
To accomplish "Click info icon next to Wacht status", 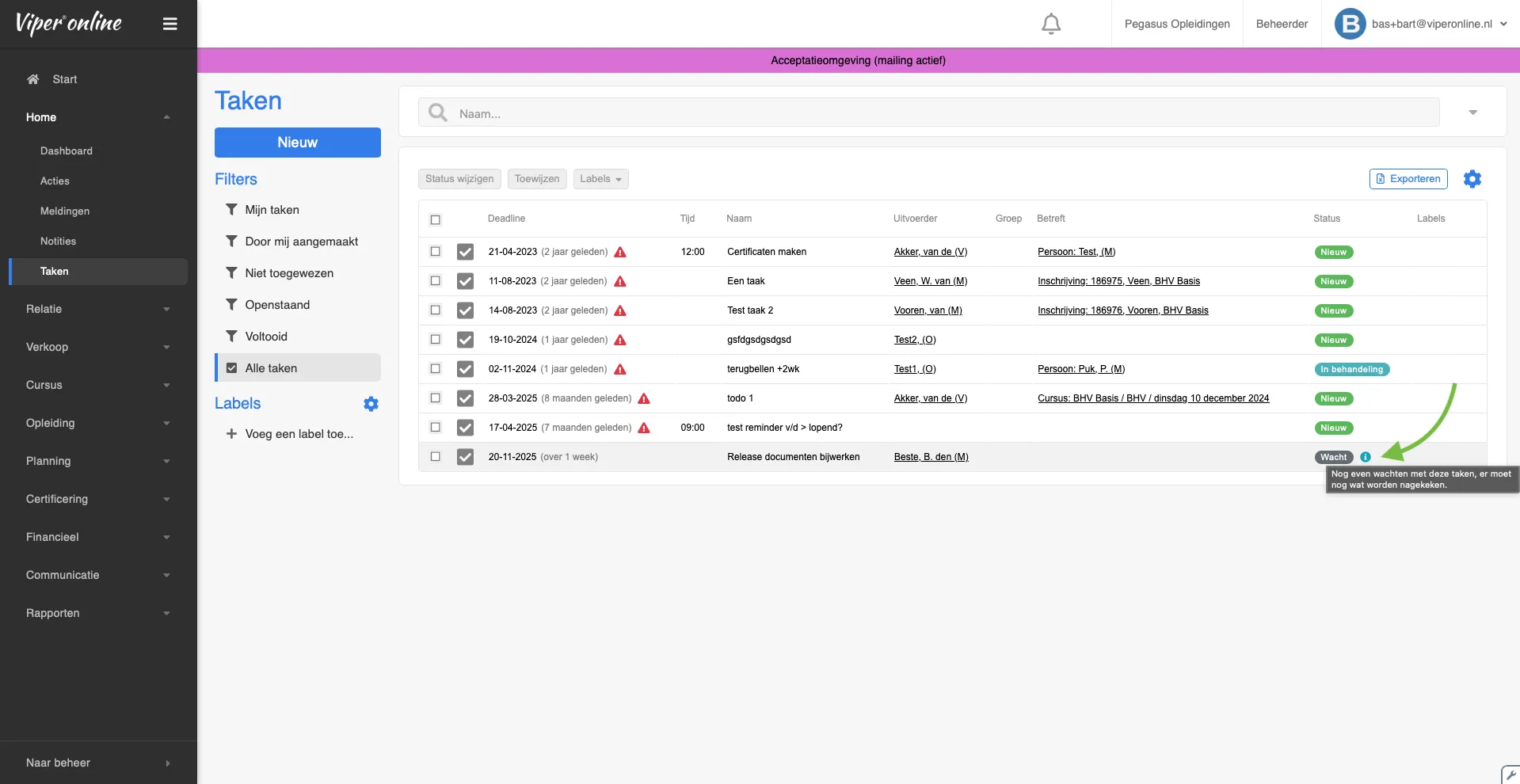I will point(1365,457).
